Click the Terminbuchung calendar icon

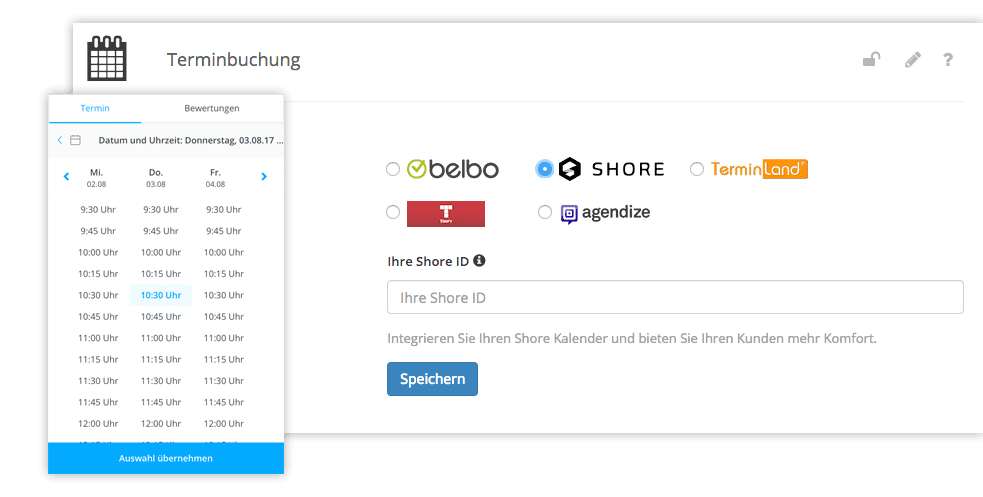pyautogui.click(x=107, y=58)
